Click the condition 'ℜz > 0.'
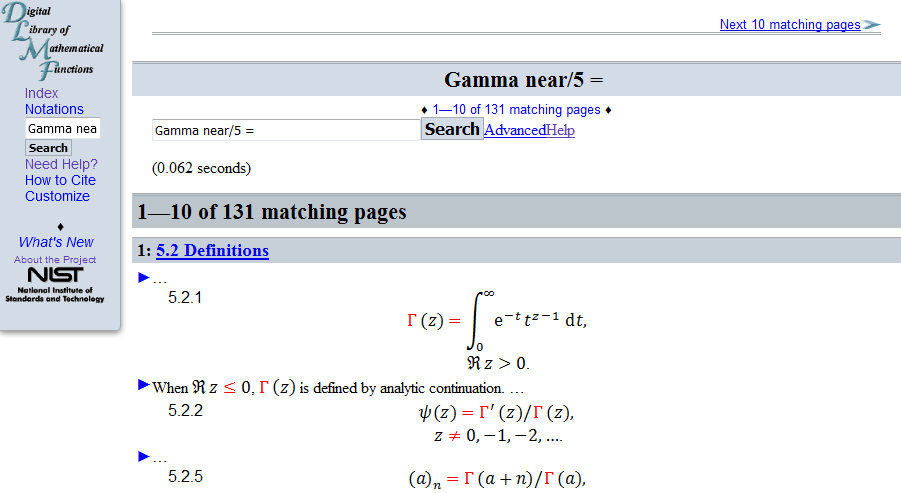 (498, 363)
